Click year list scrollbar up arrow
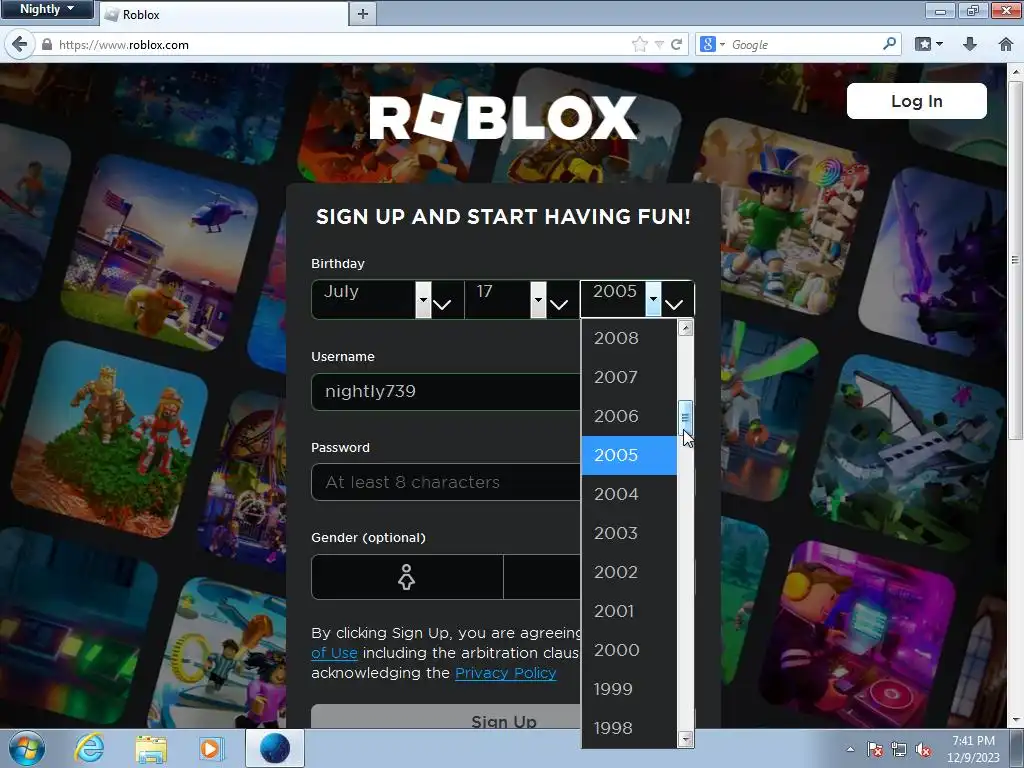 click(685, 328)
